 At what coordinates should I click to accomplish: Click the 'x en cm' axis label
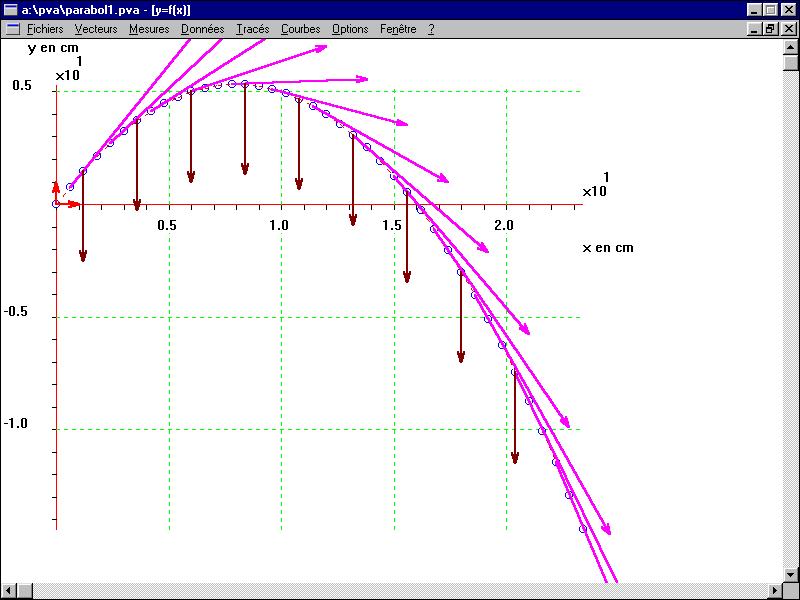coord(608,247)
